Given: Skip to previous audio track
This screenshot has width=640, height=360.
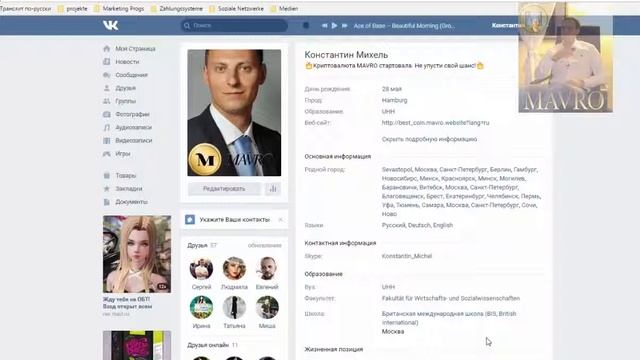Looking at the screenshot, I should [x=324, y=25].
